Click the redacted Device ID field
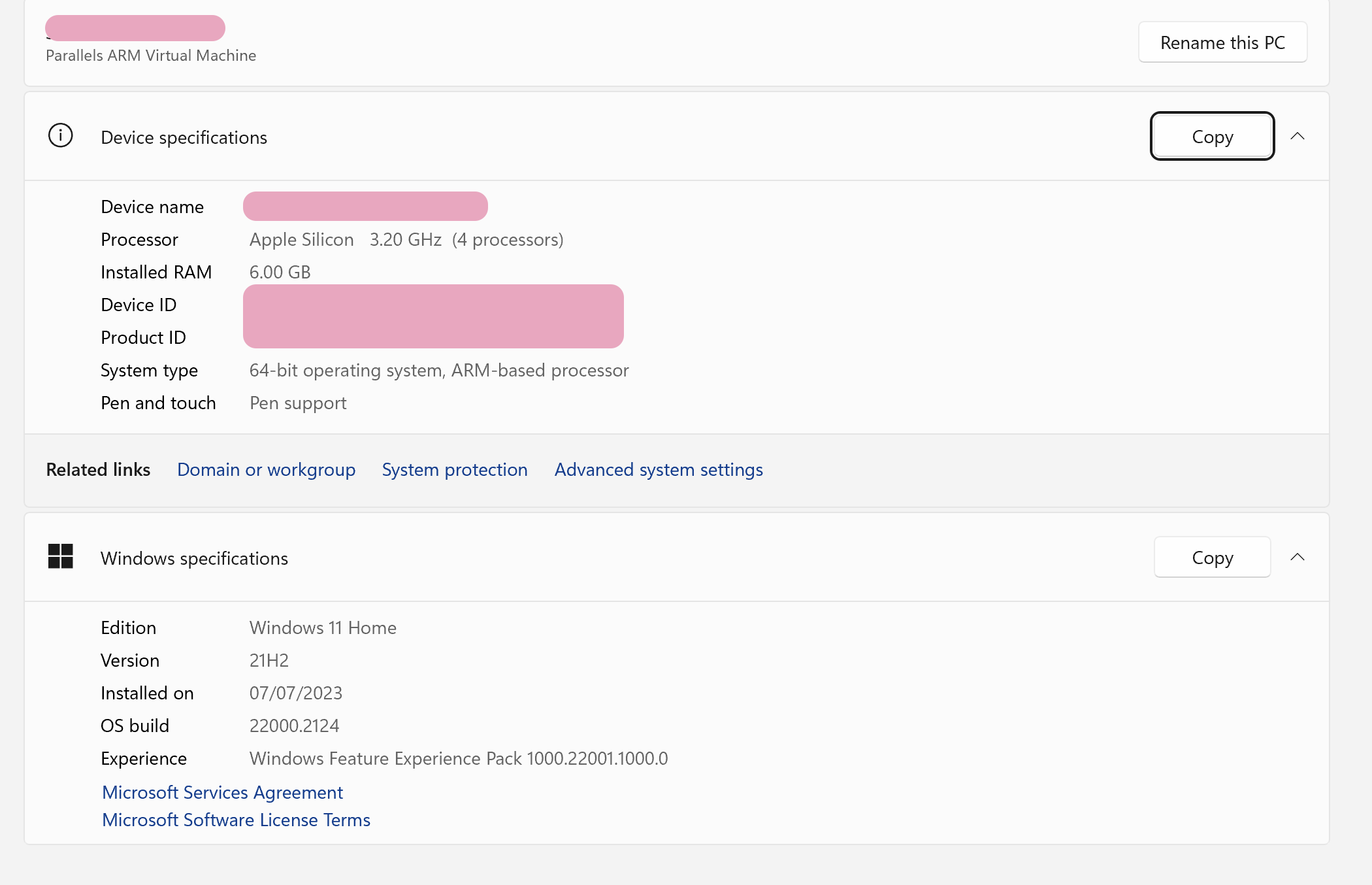This screenshot has height=885, width=1372. click(433, 304)
